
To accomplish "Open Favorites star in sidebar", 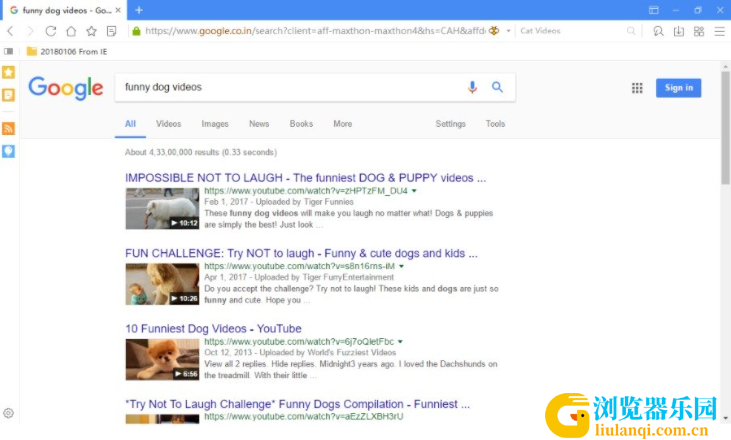I will pyautogui.click(x=8, y=72).
